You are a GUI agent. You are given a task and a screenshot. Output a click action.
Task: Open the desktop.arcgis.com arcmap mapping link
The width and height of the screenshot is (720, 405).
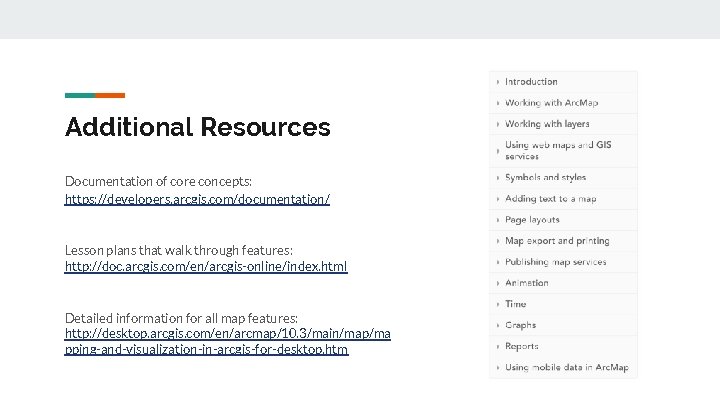click(x=228, y=341)
